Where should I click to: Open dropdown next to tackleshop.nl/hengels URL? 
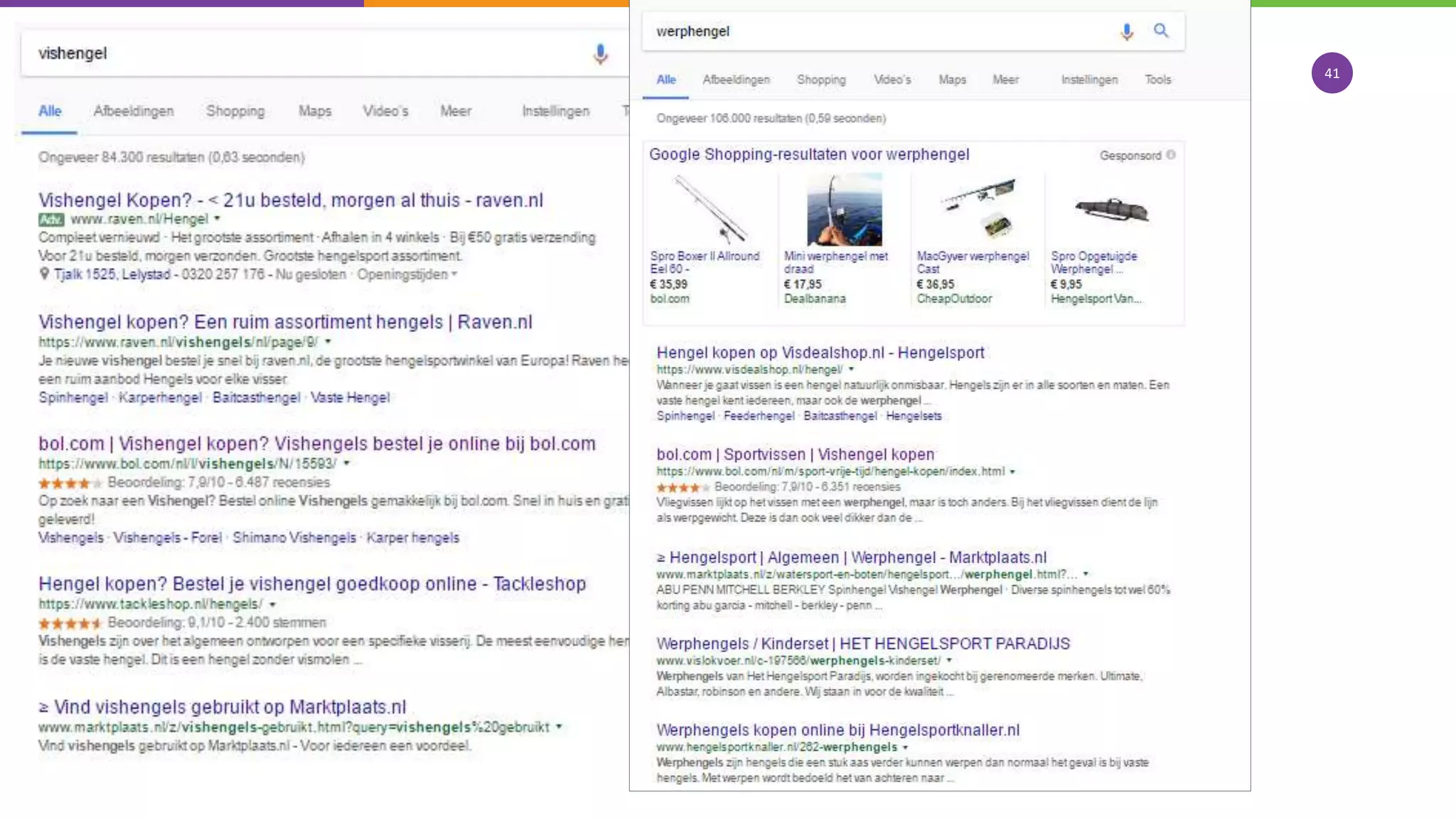pyautogui.click(x=272, y=604)
